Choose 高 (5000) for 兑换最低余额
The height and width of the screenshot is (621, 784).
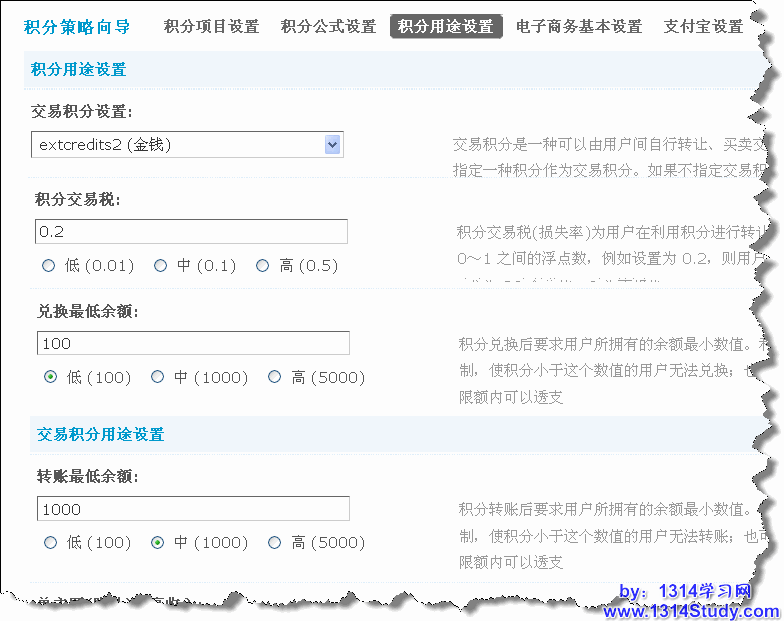click(x=275, y=377)
